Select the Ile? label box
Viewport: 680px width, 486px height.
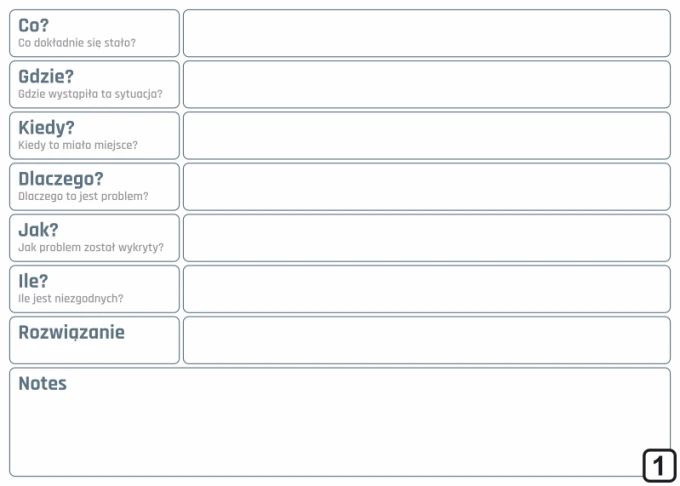(94, 289)
